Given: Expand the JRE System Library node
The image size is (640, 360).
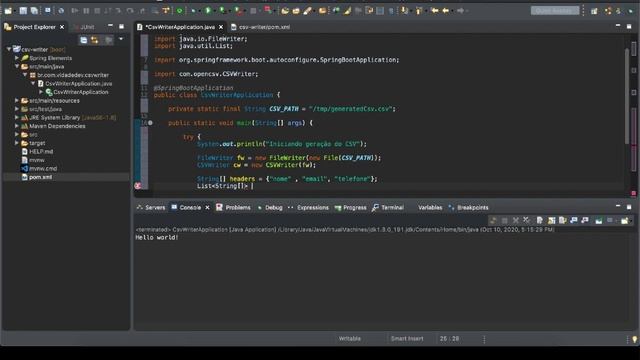Looking at the screenshot, I should [x=17, y=117].
